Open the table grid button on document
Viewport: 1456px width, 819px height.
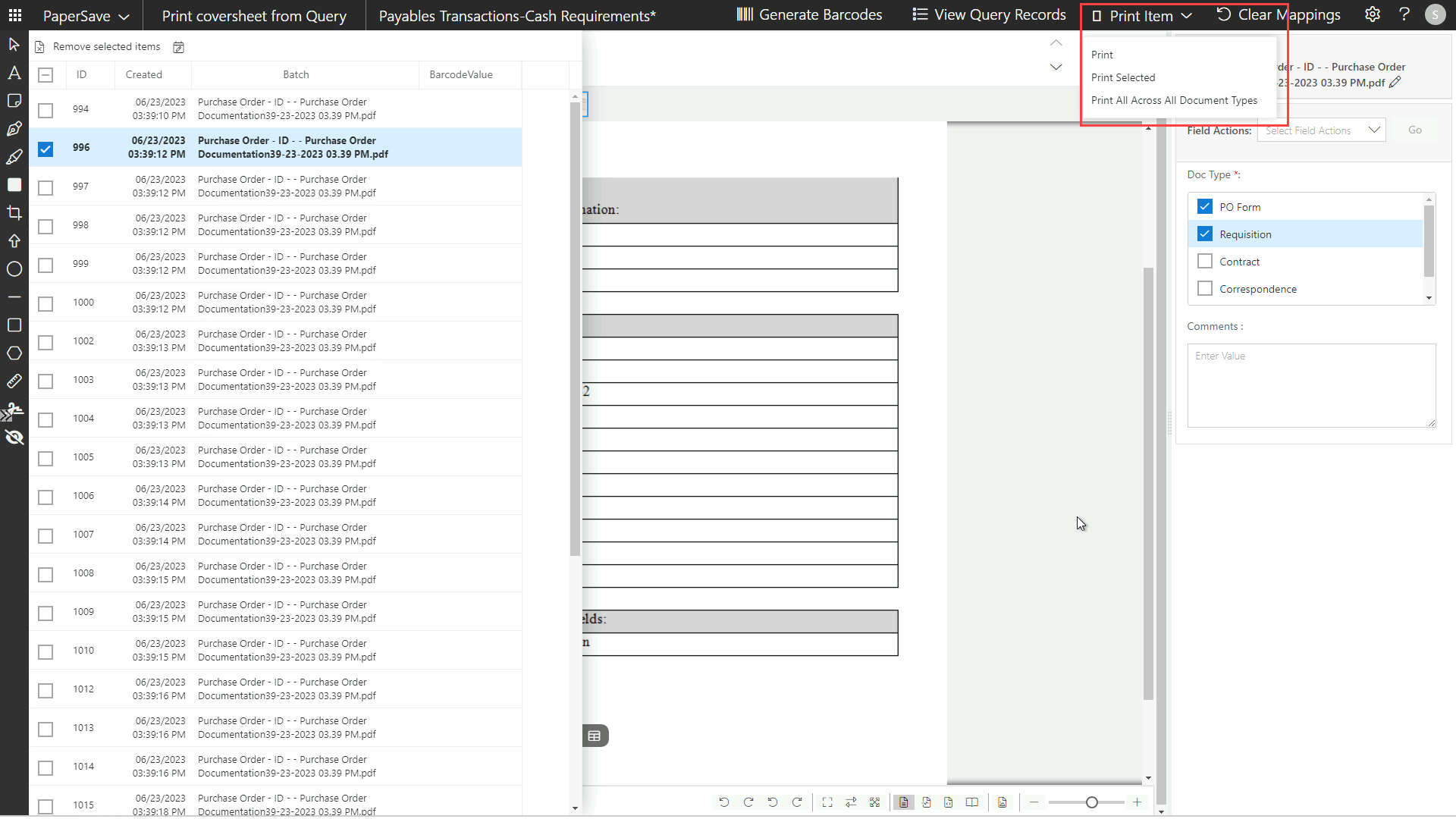point(595,736)
